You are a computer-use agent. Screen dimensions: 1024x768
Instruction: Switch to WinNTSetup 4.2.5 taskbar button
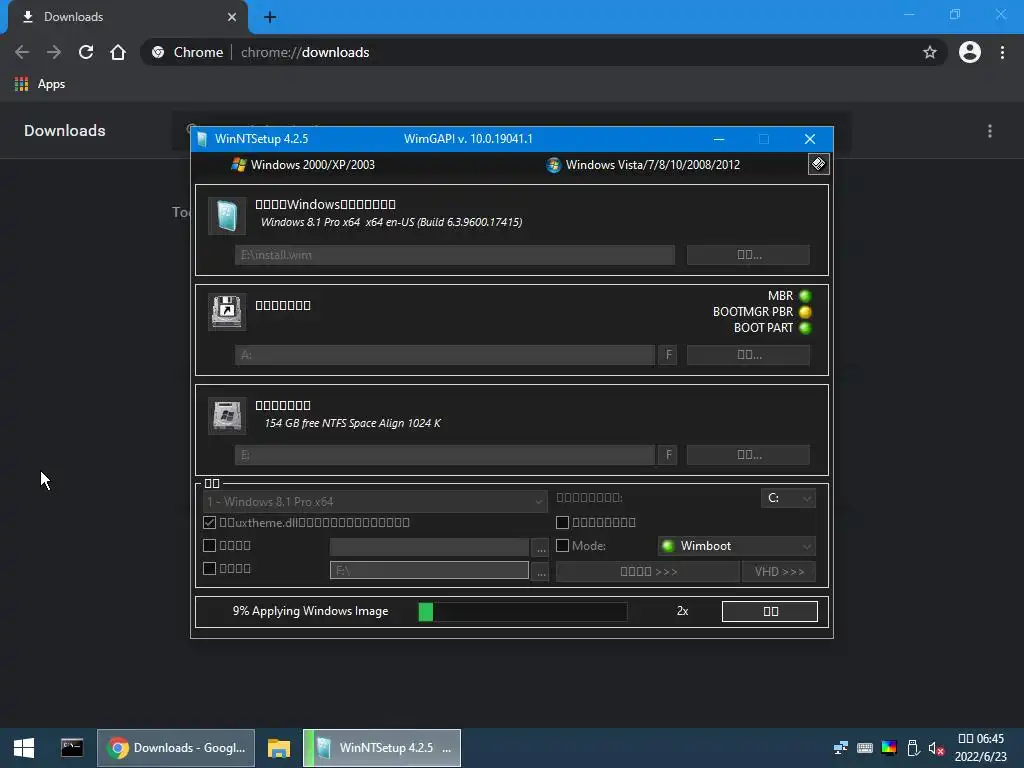382,748
